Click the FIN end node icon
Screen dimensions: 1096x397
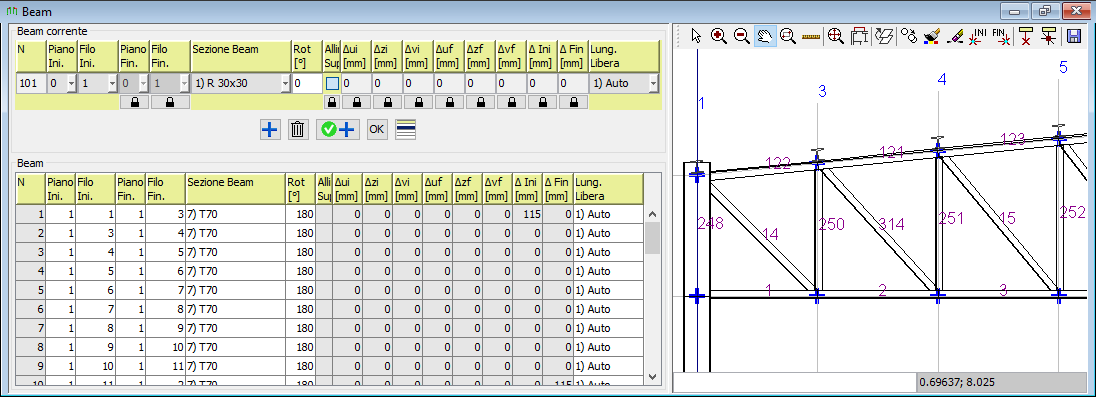(1002, 36)
